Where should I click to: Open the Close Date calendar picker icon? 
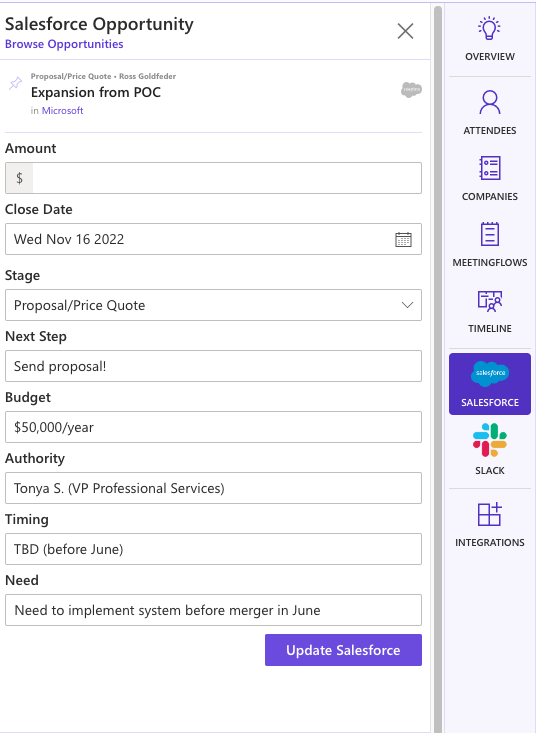(x=403, y=239)
